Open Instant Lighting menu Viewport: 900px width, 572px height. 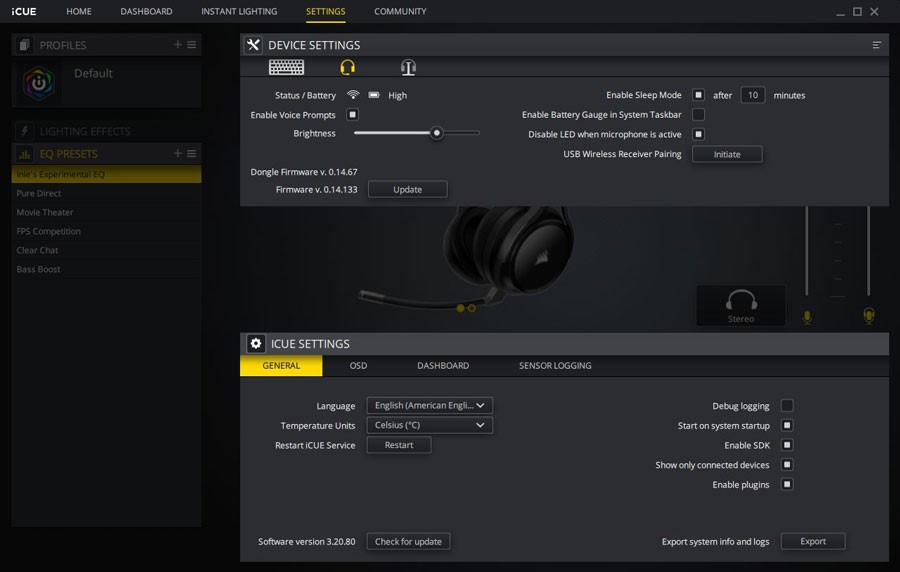coord(239,11)
